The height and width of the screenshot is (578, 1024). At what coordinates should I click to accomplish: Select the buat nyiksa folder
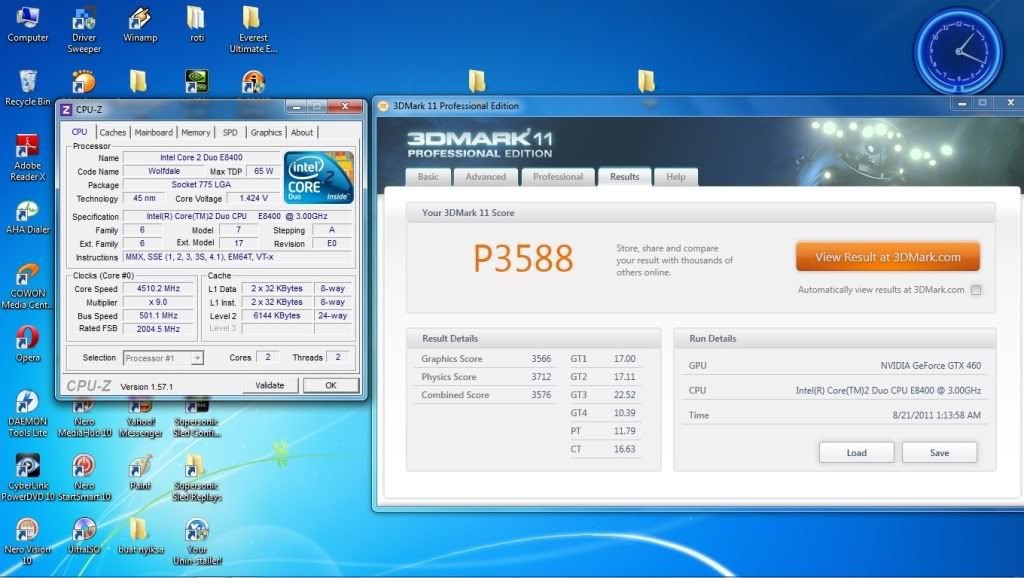pyautogui.click(x=140, y=536)
